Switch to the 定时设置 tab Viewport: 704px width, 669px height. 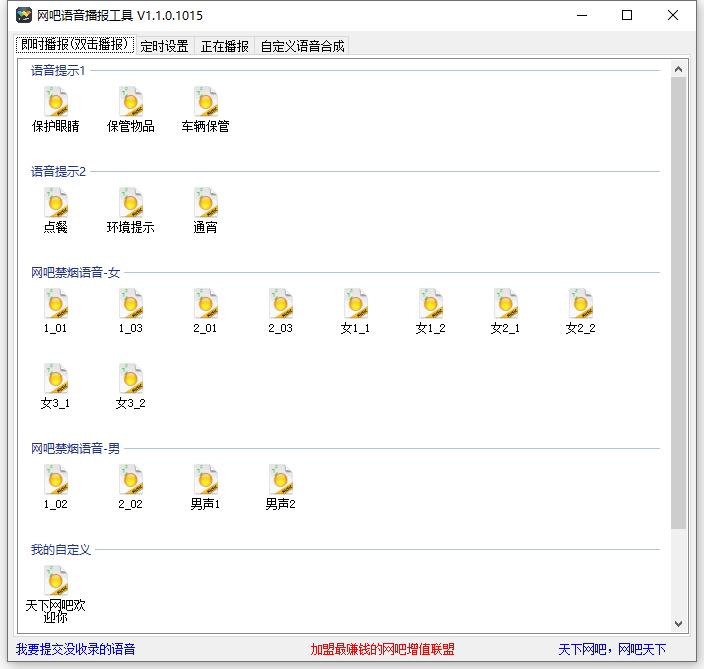point(165,46)
